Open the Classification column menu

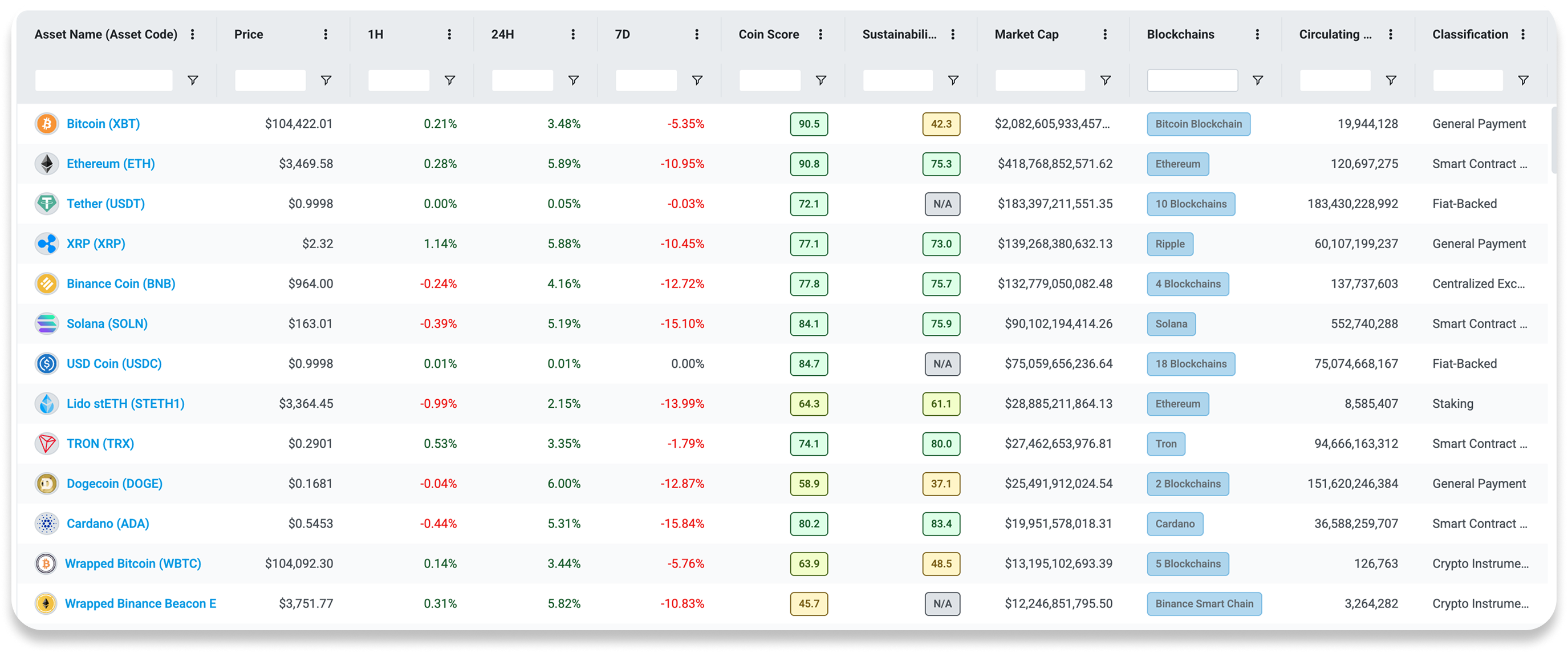(x=1524, y=35)
